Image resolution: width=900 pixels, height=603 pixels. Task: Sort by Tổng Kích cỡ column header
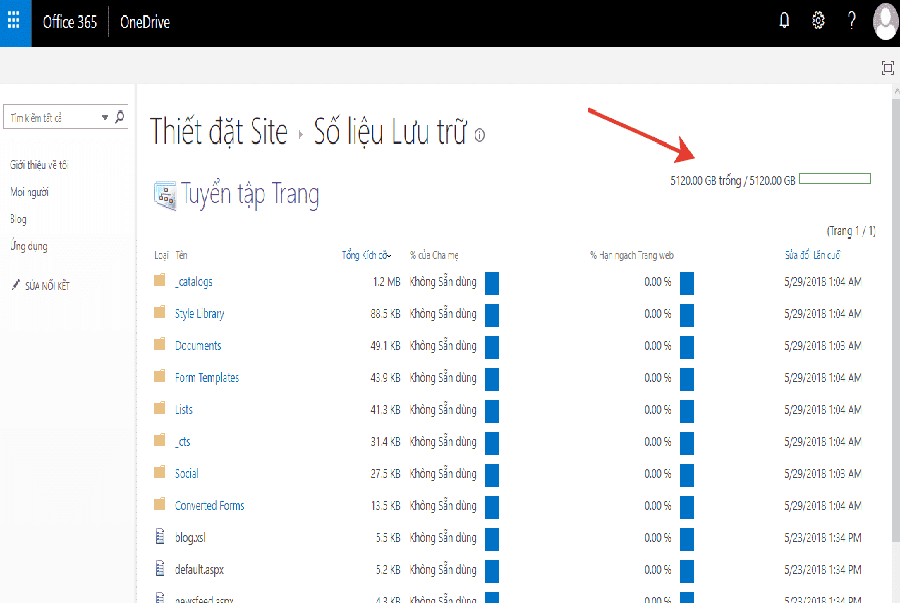(365, 256)
